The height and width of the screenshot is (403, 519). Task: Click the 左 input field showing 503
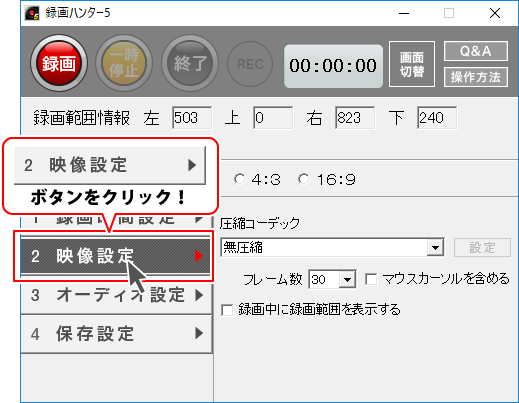(192, 118)
